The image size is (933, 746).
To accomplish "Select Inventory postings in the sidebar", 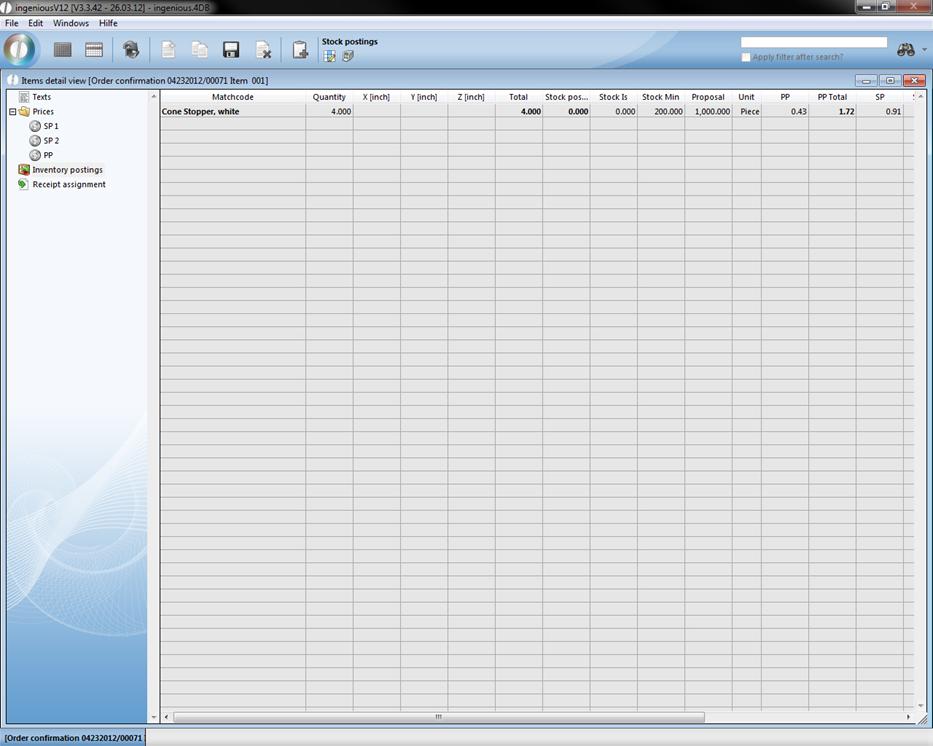I will click(67, 170).
